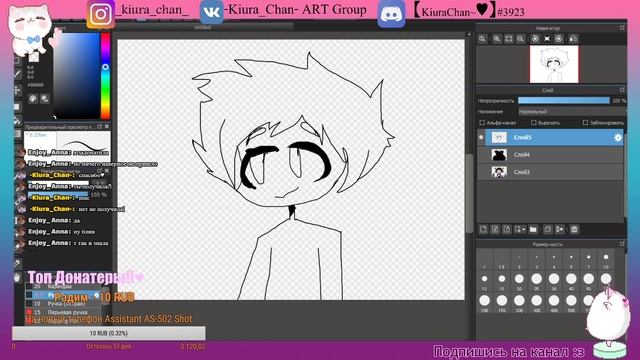Click the first magnifier icon in the Navigator
Screen dimensions: 640x360
[482, 39]
